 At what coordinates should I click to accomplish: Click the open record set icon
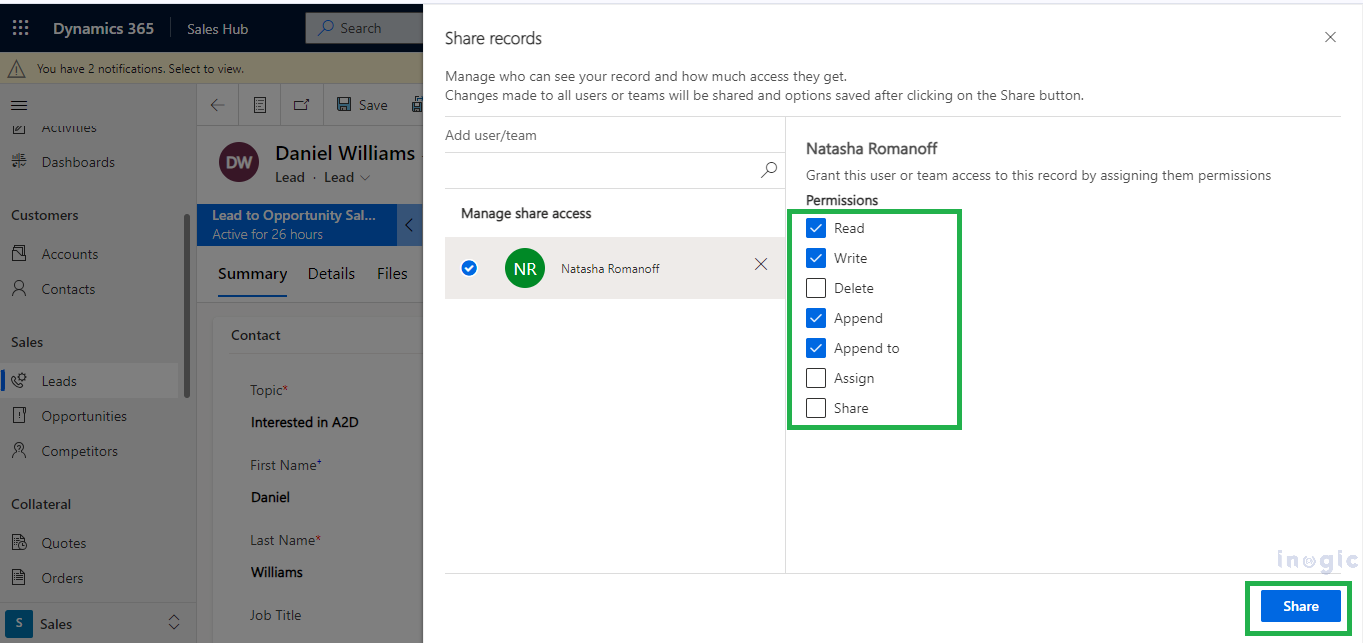(260, 105)
